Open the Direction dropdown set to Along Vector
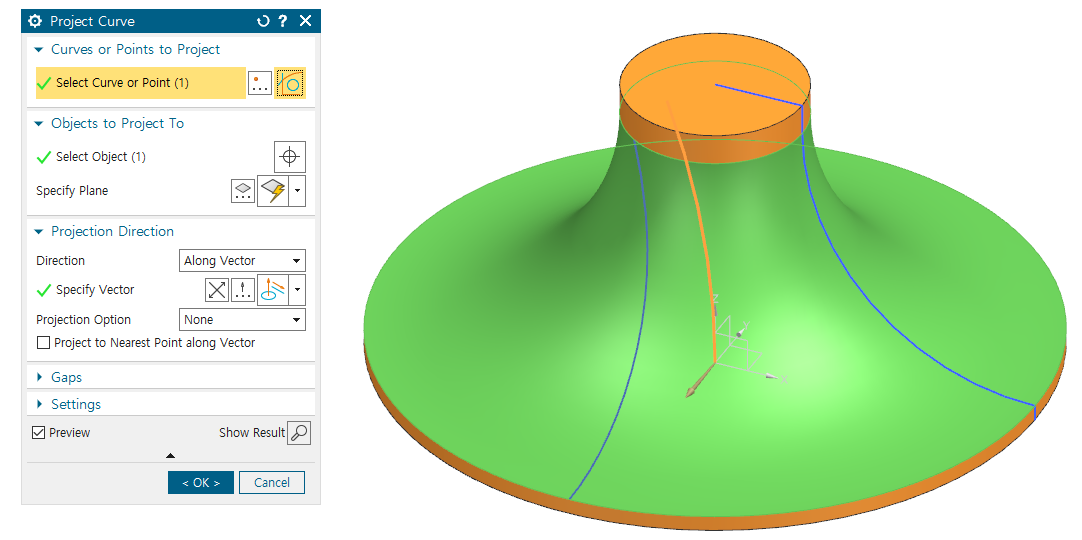This screenshot has width=1082, height=540. click(242, 261)
